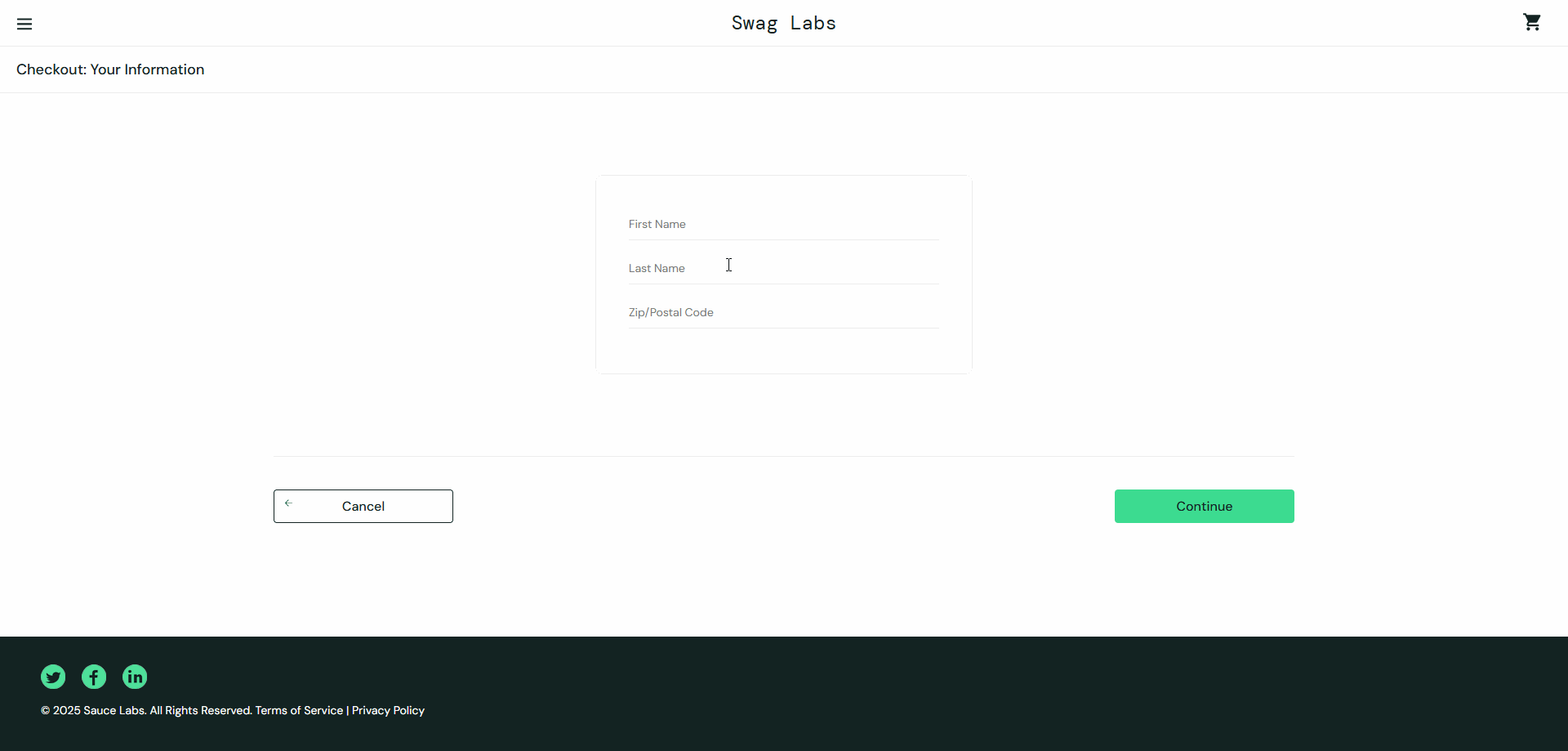
Task: Open the hamburger navigation menu
Action: pyautogui.click(x=24, y=24)
